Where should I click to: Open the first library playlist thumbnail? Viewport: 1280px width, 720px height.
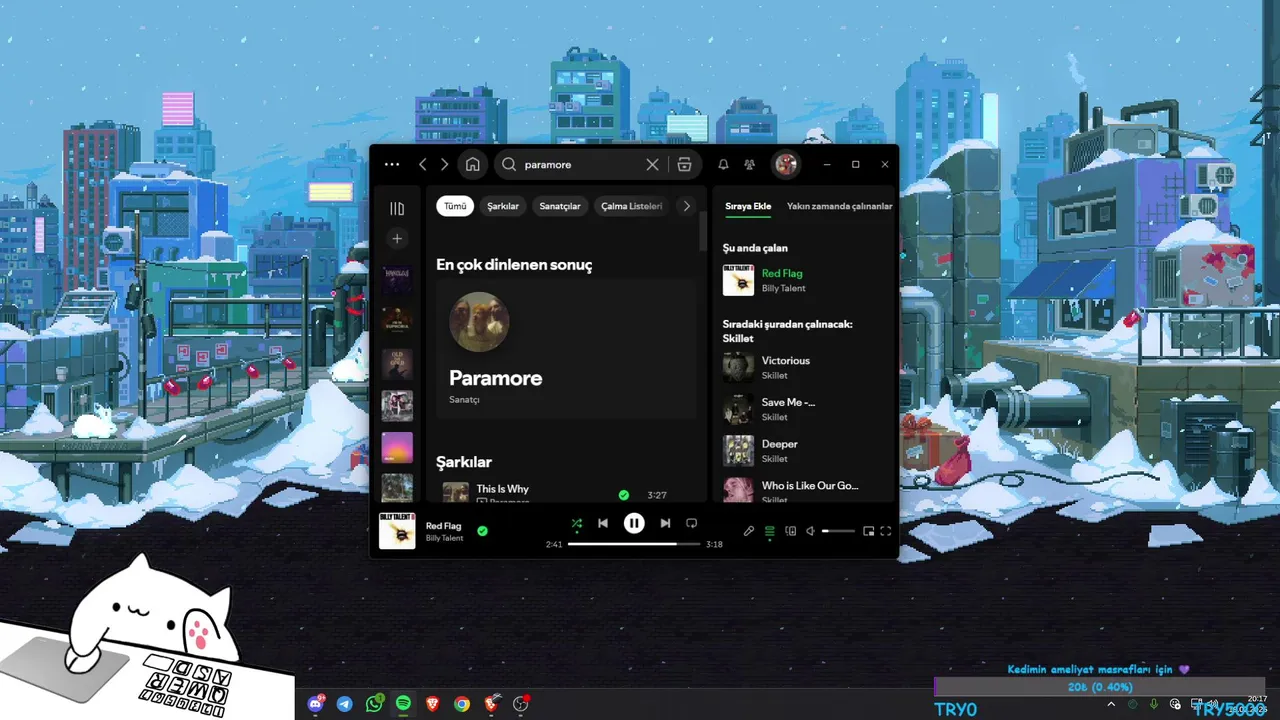397,280
